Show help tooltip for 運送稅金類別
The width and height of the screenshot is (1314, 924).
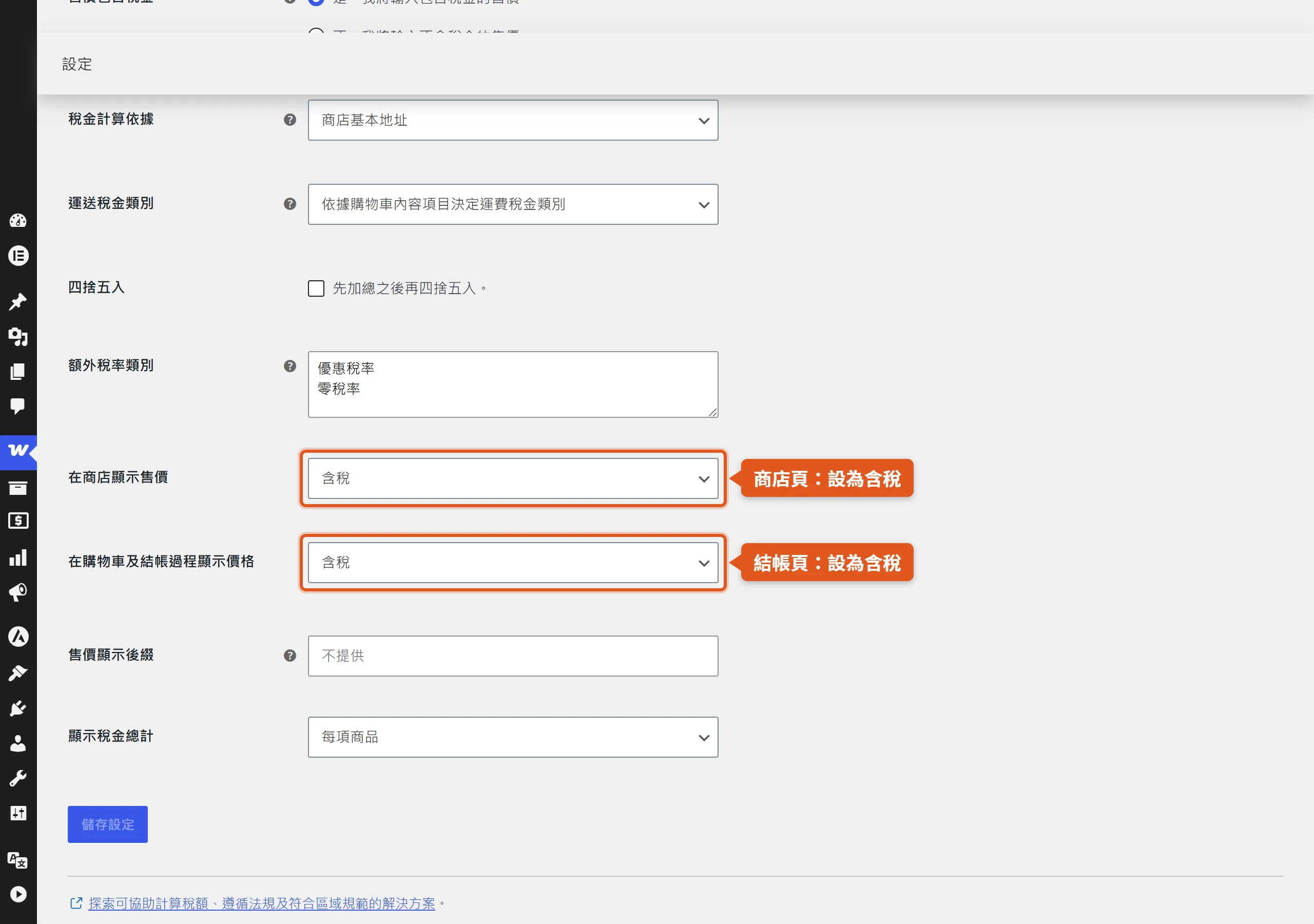(290, 204)
